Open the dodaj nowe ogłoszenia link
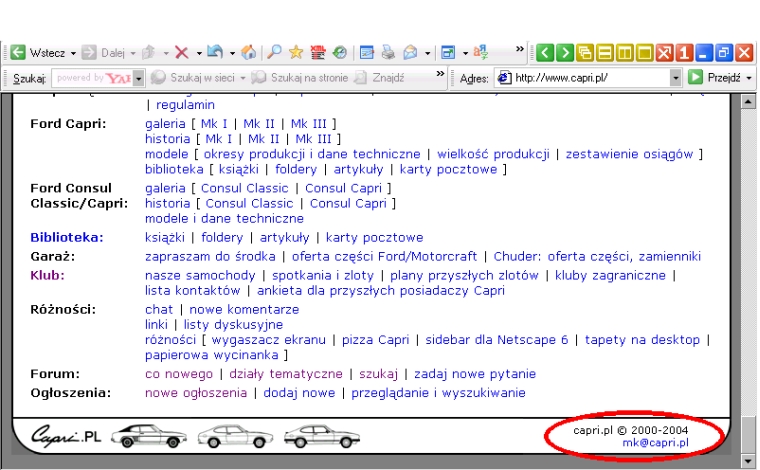 click(299, 393)
